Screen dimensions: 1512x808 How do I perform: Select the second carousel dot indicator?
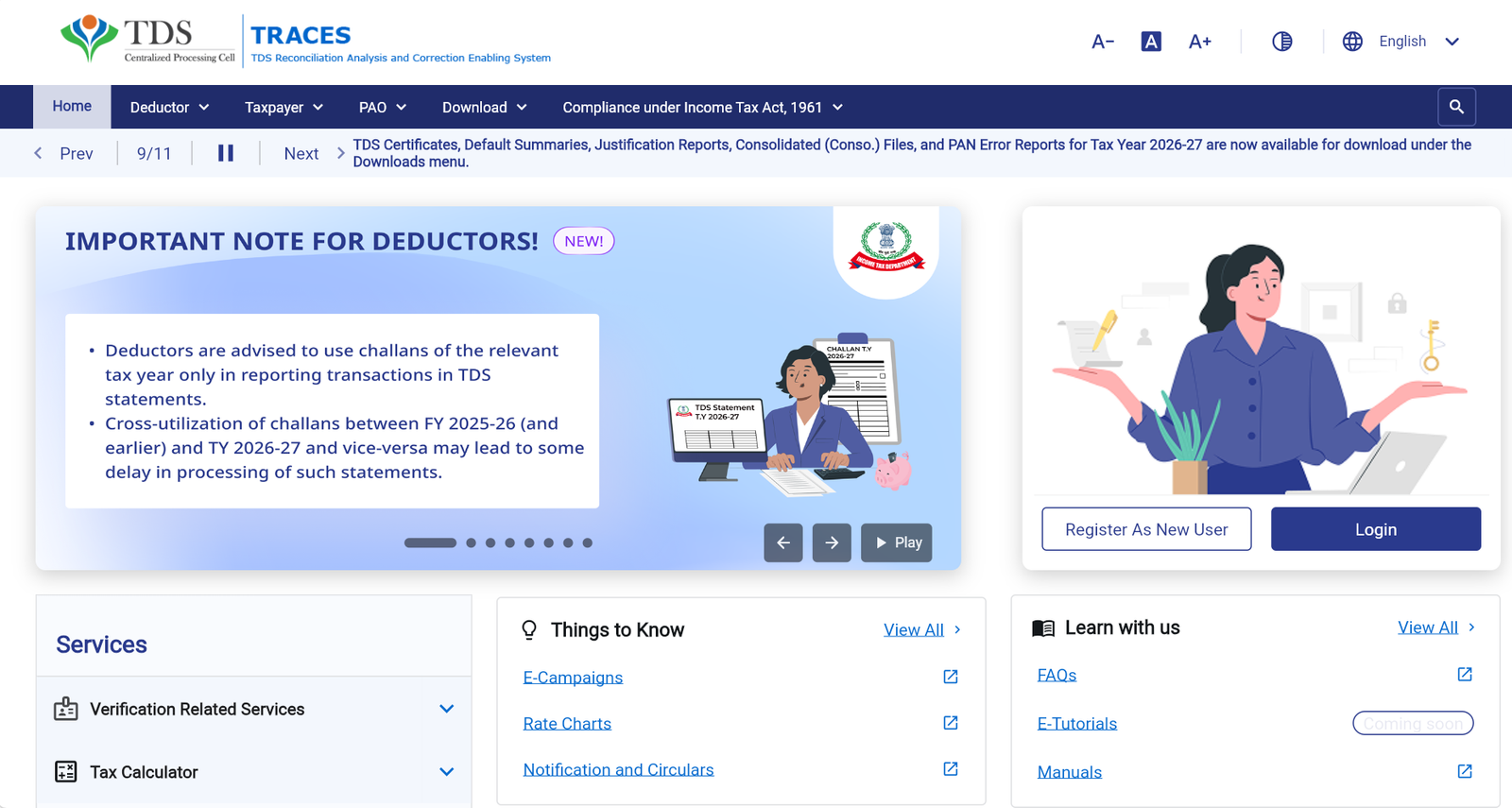pos(471,542)
